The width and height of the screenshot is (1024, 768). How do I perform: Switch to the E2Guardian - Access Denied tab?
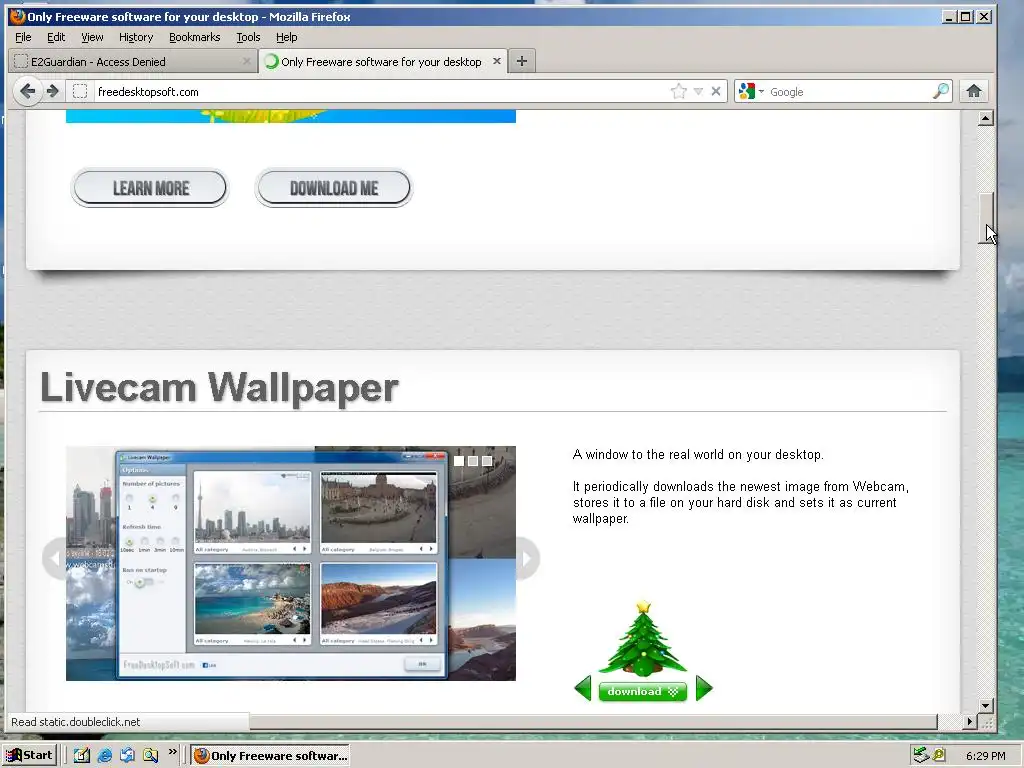click(x=133, y=61)
